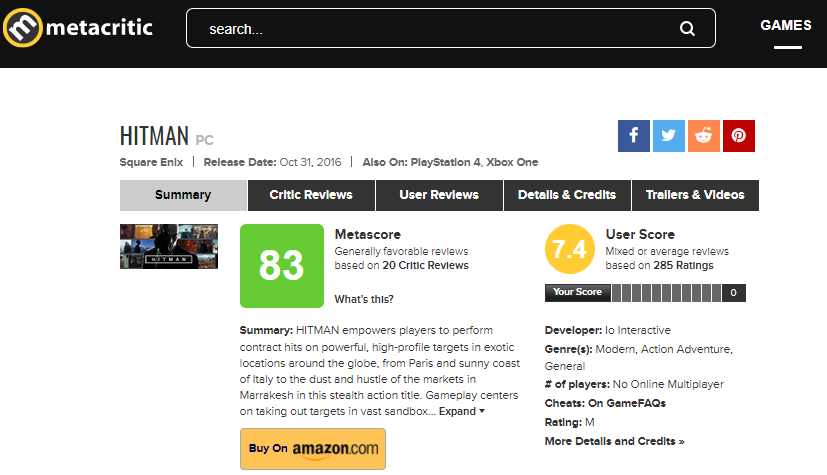Open Xbox One version link
The height and width of the screenshot is (475, 827).
point(512,162)
